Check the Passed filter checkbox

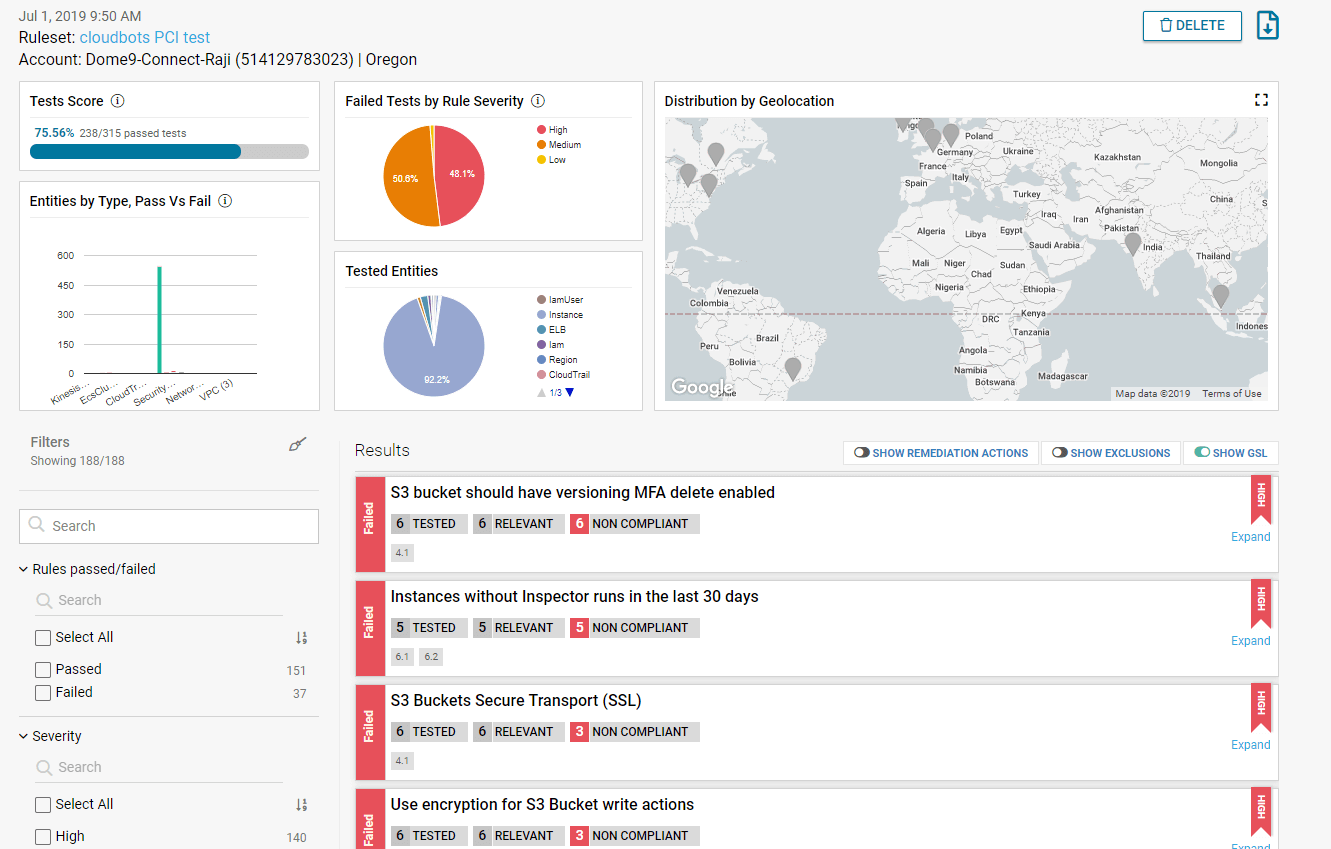[x=43, y=670]
